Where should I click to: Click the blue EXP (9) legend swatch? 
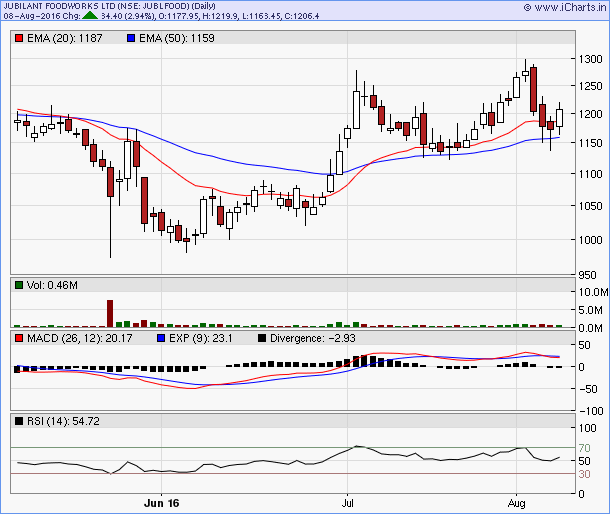coord(161,338)
